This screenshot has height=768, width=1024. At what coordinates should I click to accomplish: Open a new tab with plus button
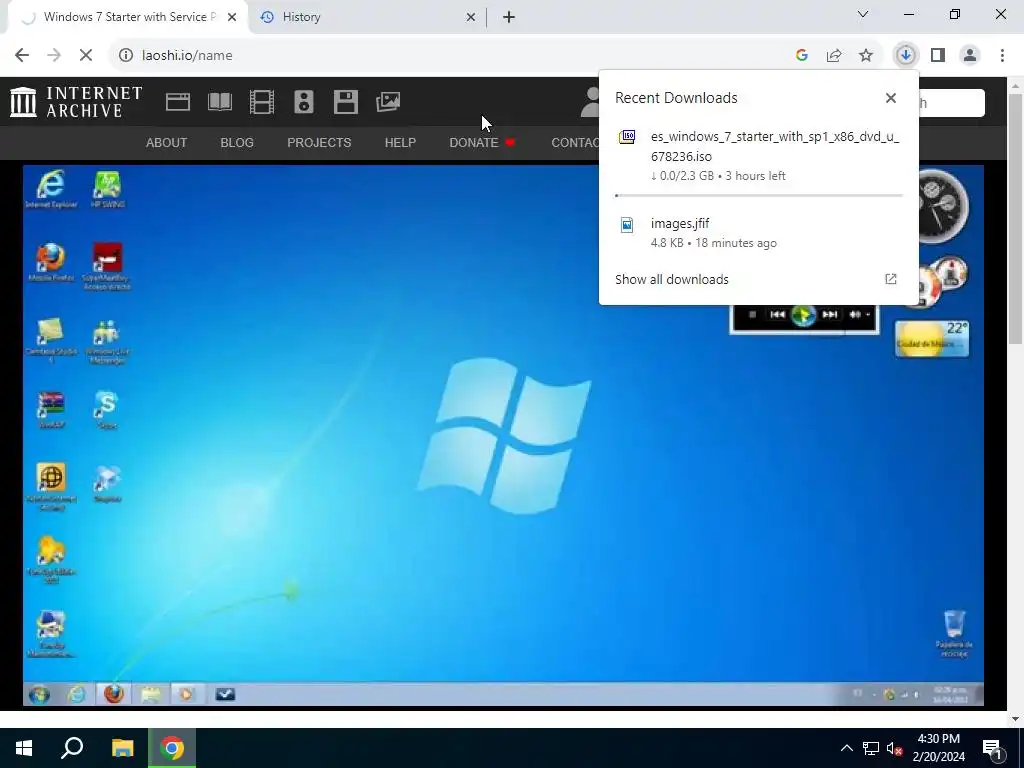coord(509,18)
